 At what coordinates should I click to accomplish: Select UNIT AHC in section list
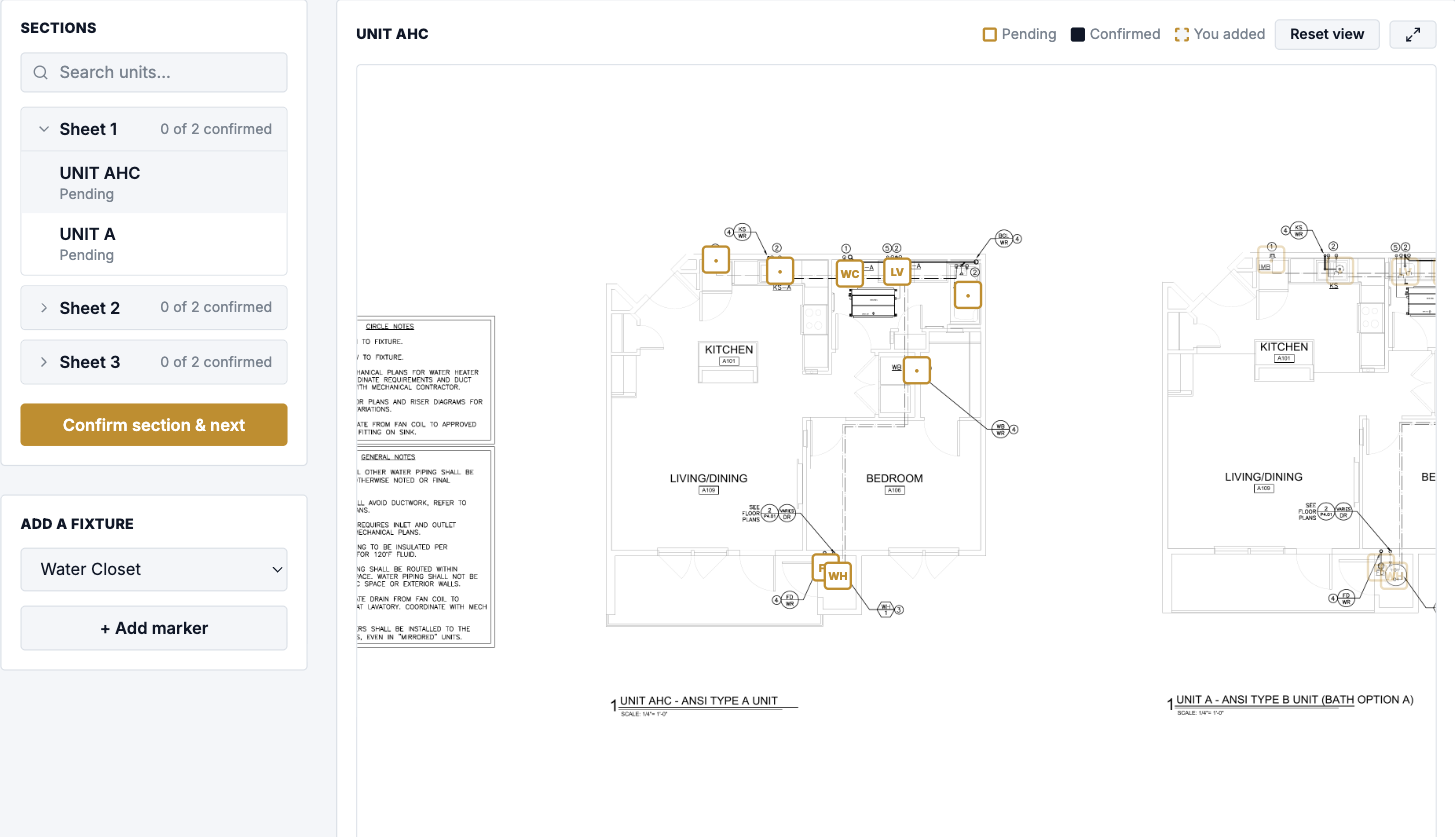tap(154, 182)
